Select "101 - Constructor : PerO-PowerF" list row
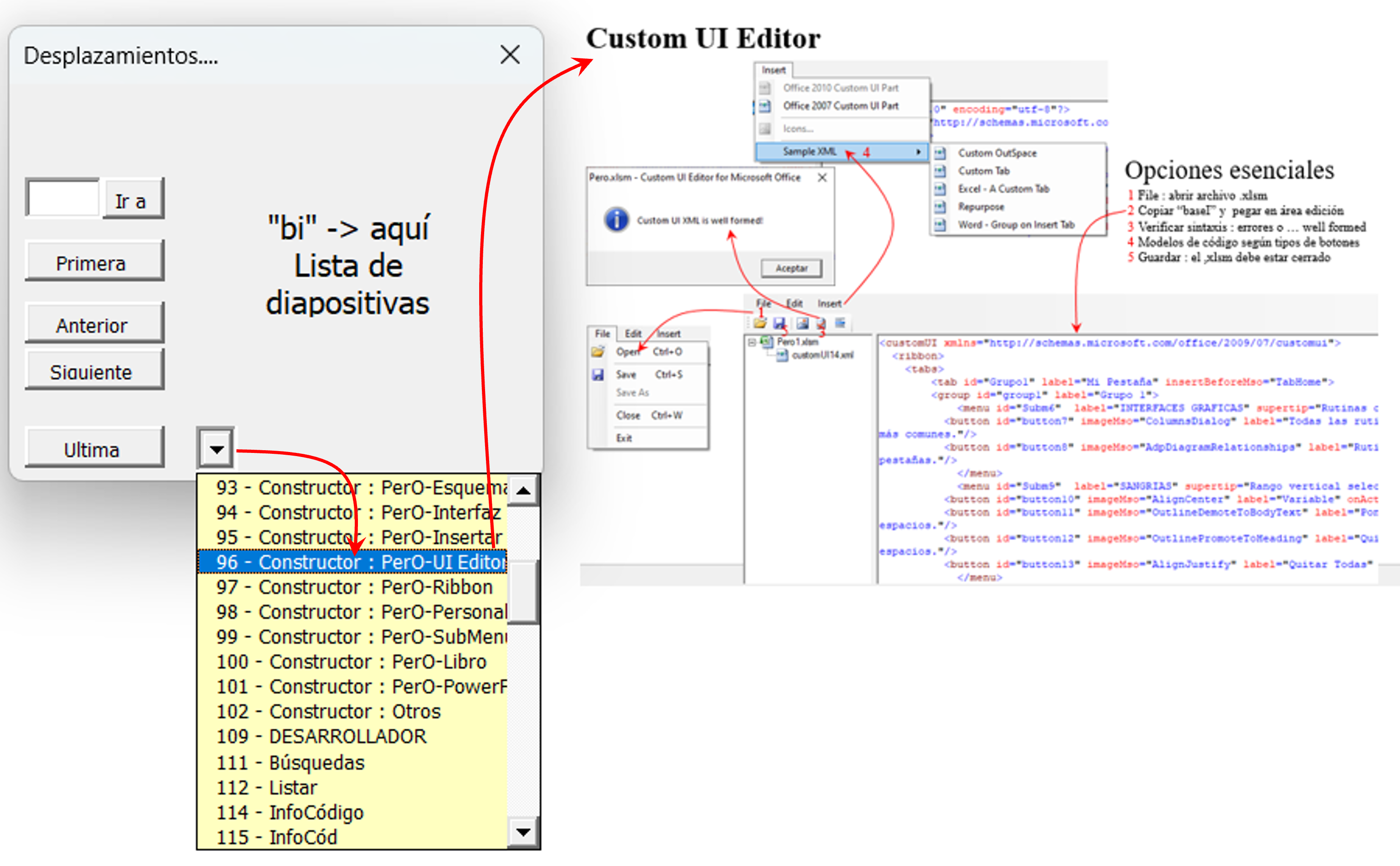Screen dimensions: 1400x866 [x=353, y=686]
